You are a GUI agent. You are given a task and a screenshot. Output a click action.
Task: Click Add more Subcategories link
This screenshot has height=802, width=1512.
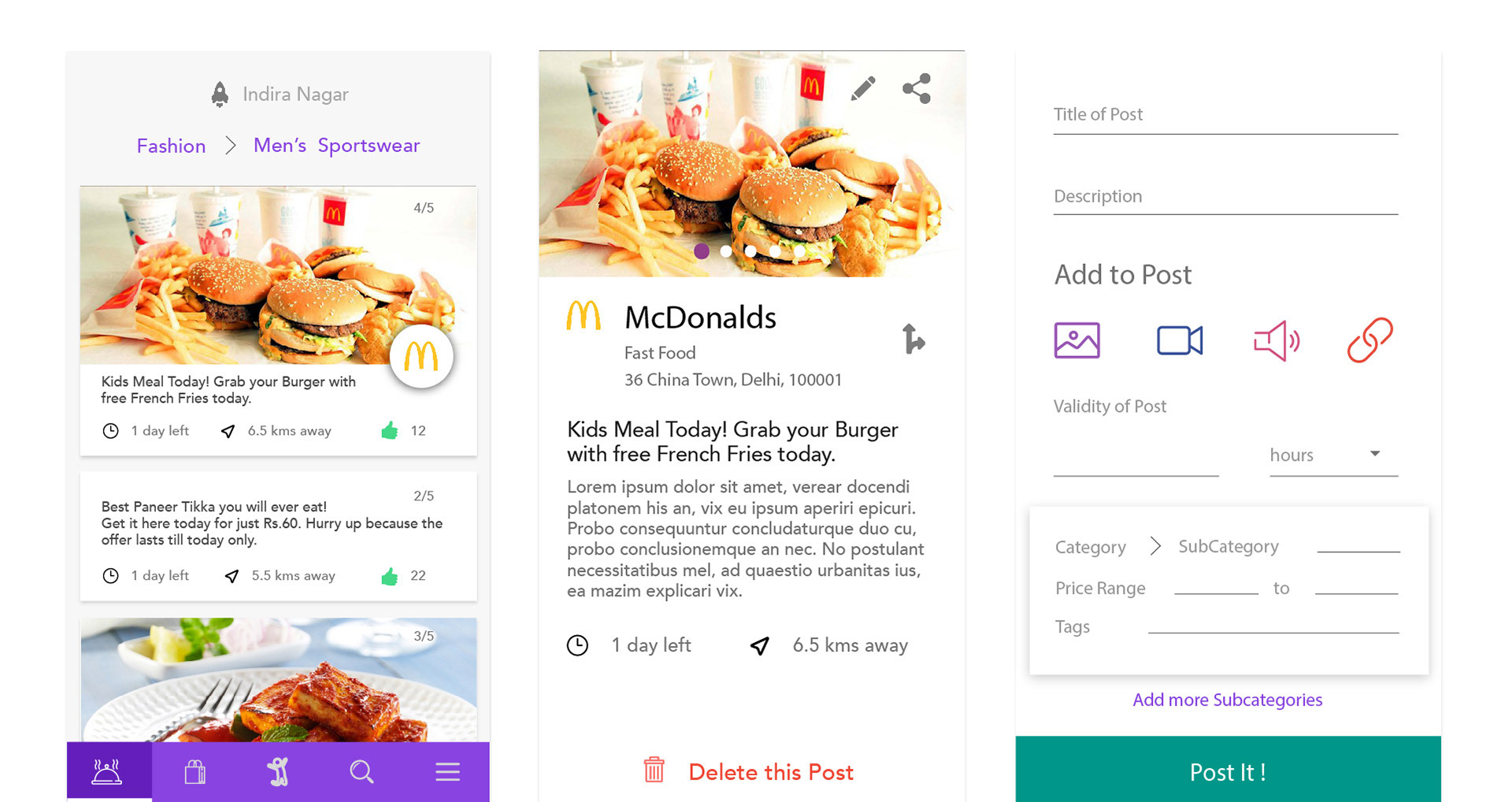[x=1227, y=700]
